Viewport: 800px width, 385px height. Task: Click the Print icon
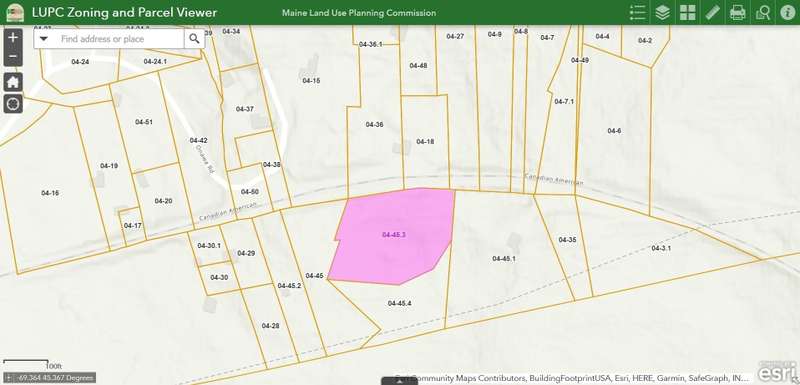point(737,12)
